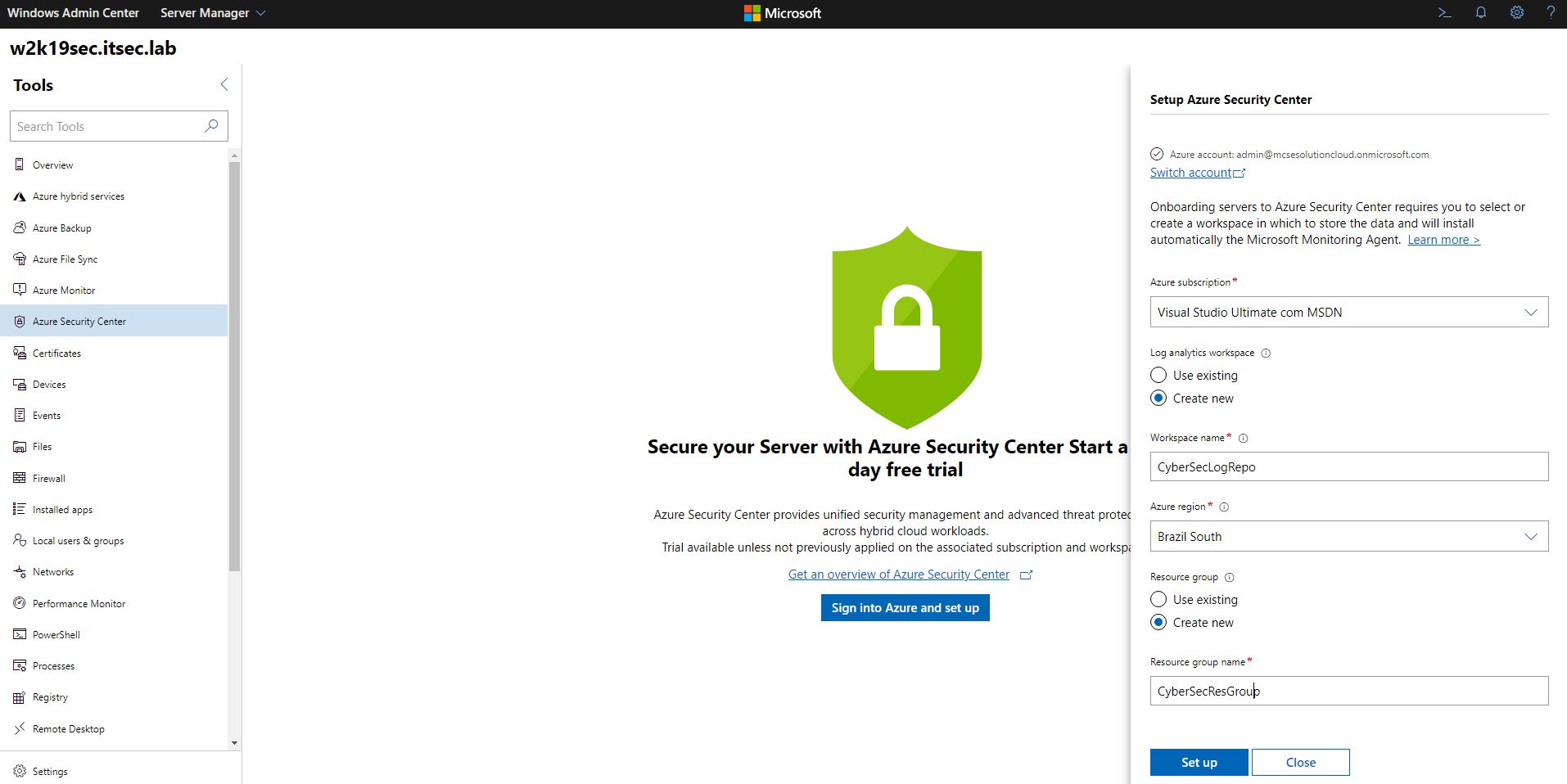Open Installed apps tool

115,509
